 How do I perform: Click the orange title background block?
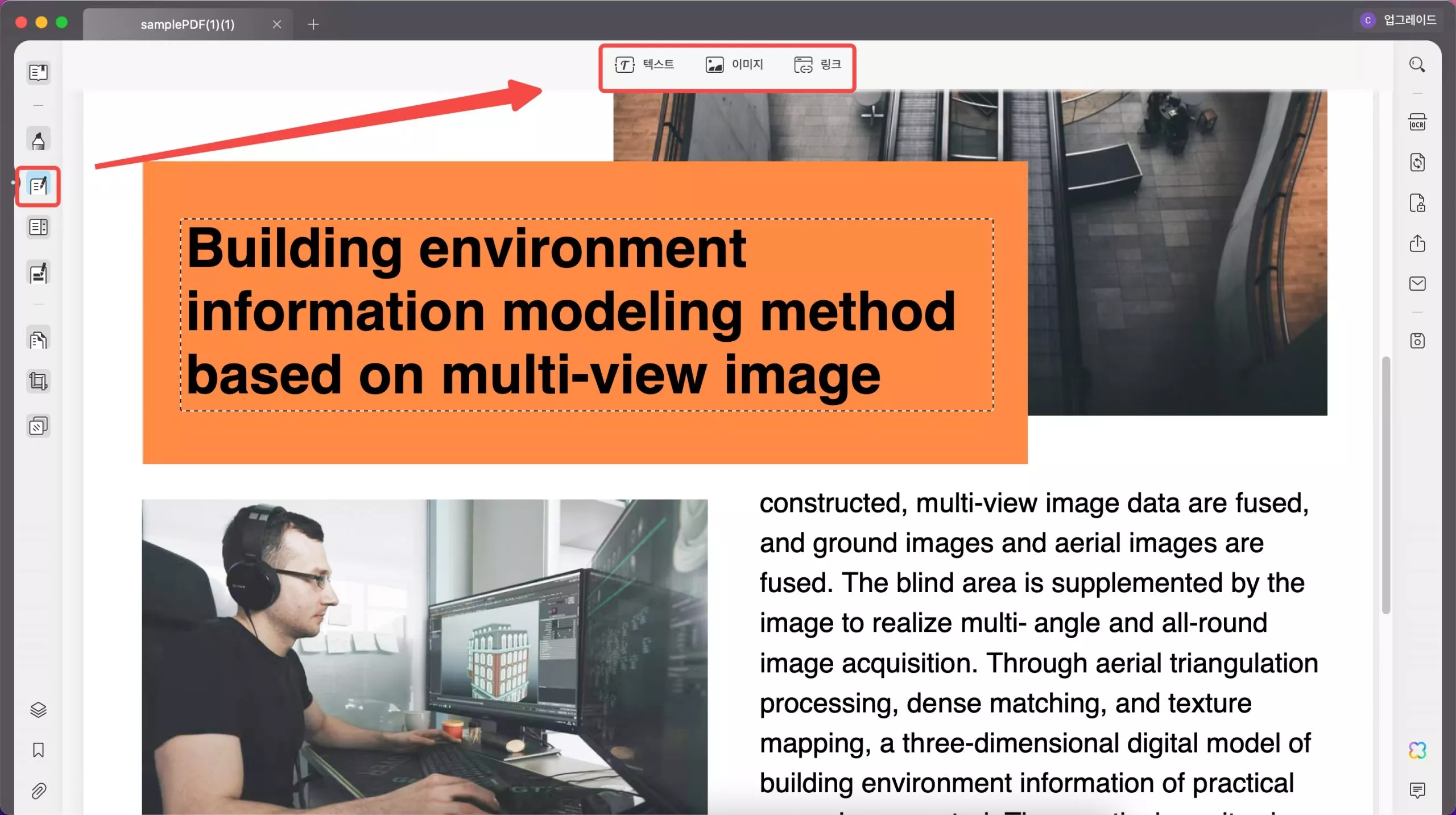point(585,438)
